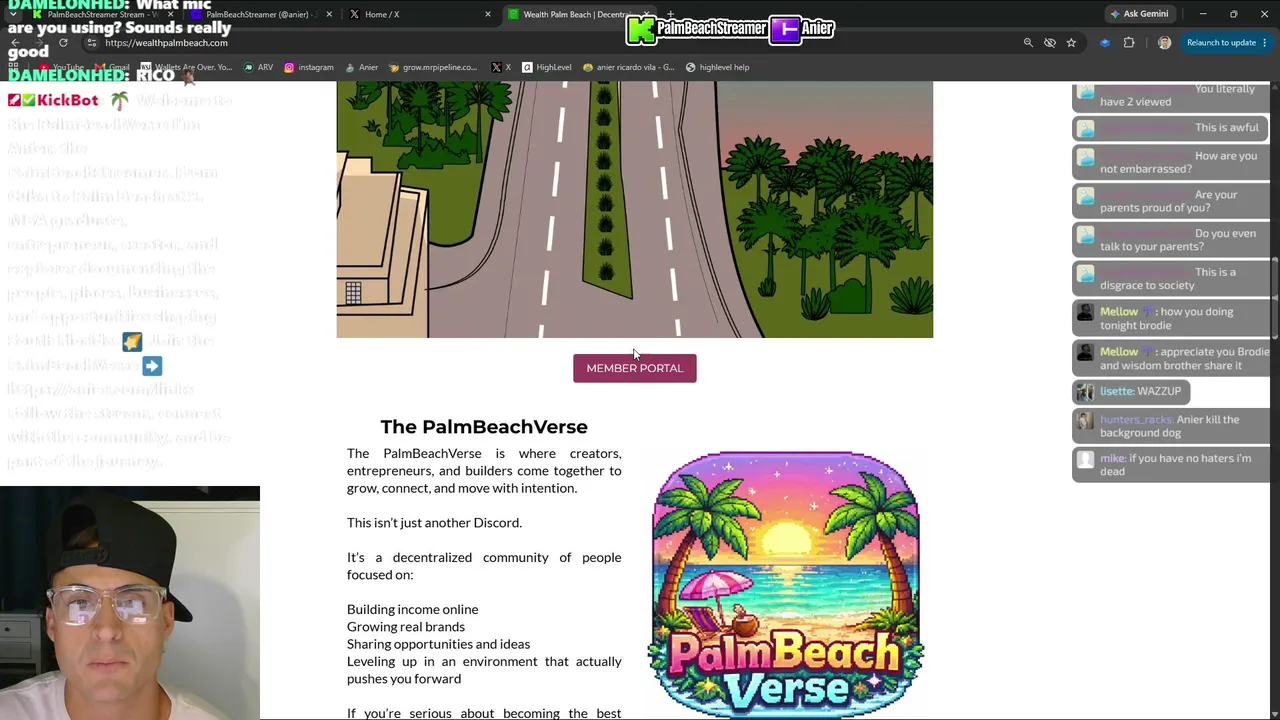The image size is (1280, 720).
Task: Open the Anier bookmark
Action: tap(362, 67)
